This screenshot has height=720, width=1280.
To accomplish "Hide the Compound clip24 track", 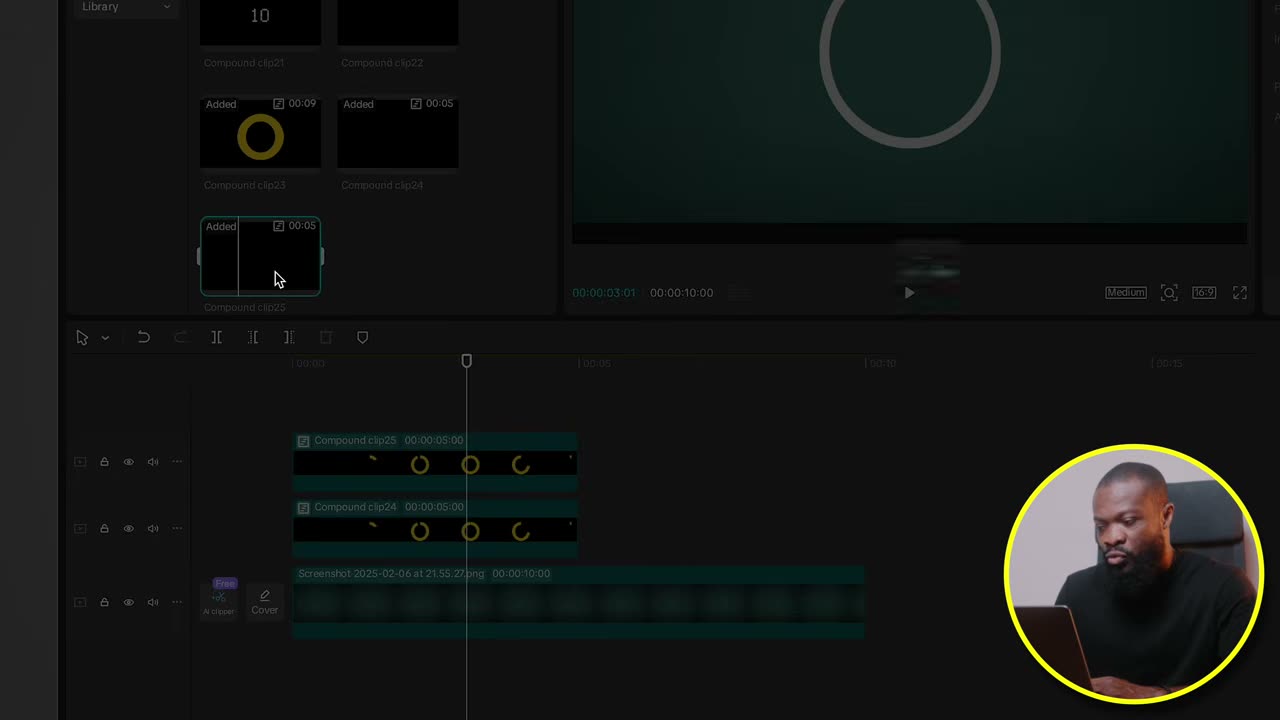I will pyautogui.click(x=128, y=529).
